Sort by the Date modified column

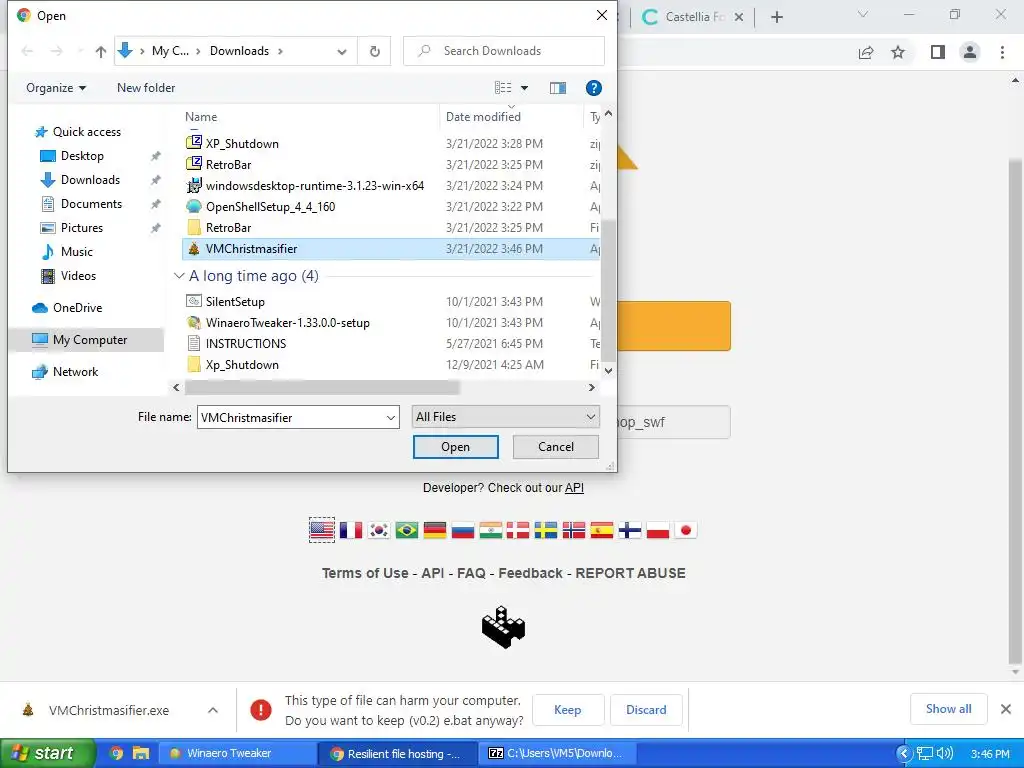483,117
